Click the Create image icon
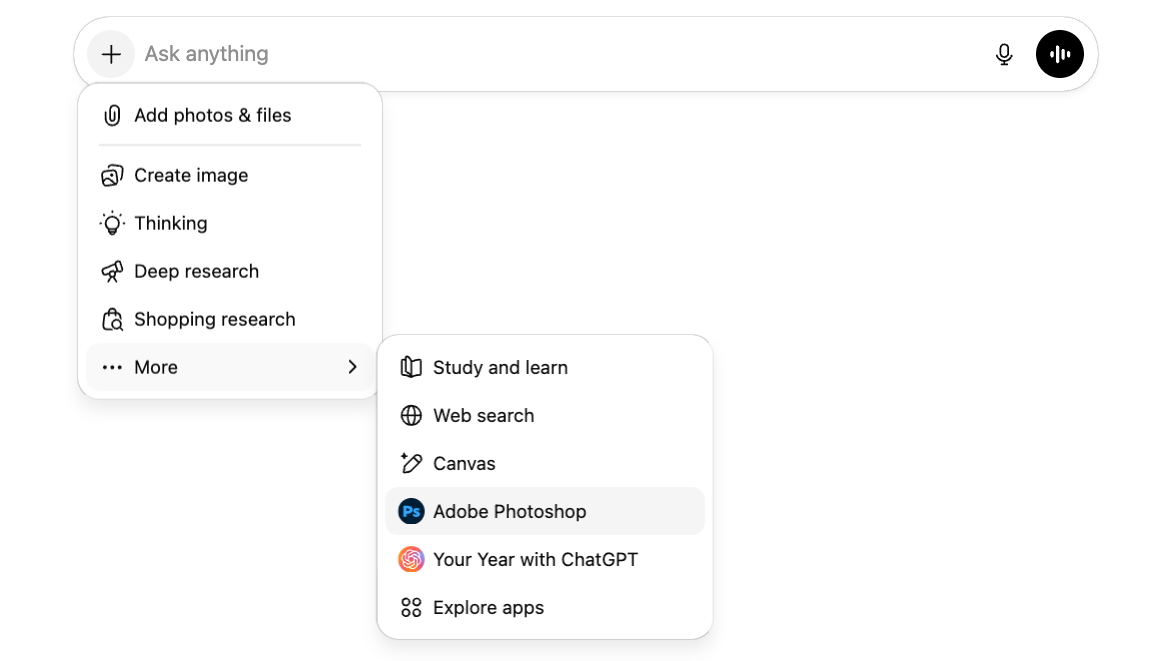 click(x=112, y=176)
